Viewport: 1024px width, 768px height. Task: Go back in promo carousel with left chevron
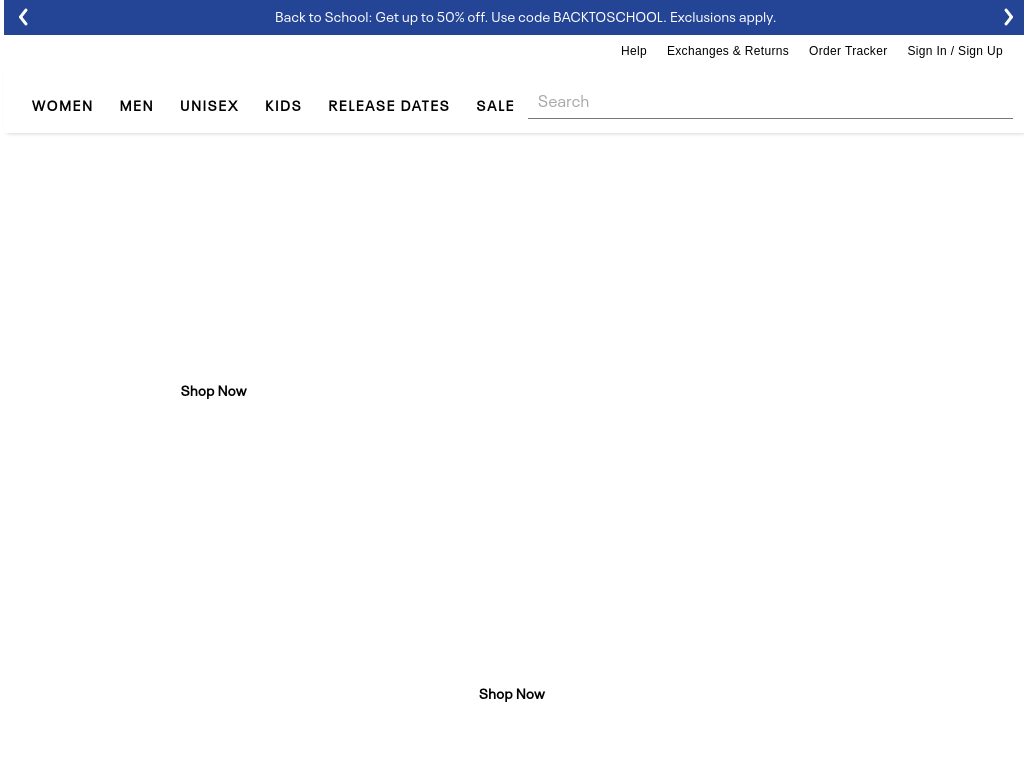pos(23,17)
